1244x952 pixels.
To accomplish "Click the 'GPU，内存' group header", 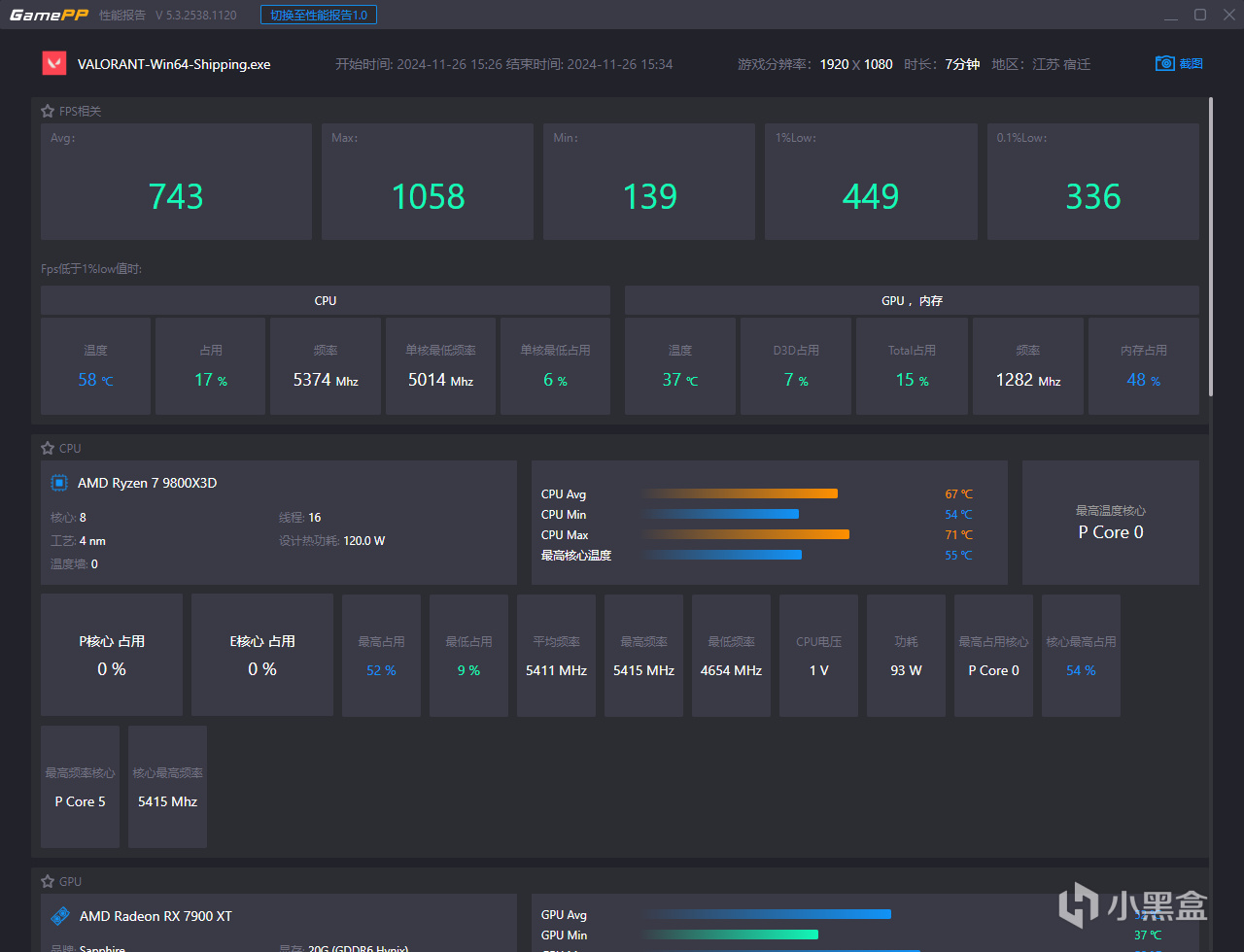I will click(x=912, y=300).
